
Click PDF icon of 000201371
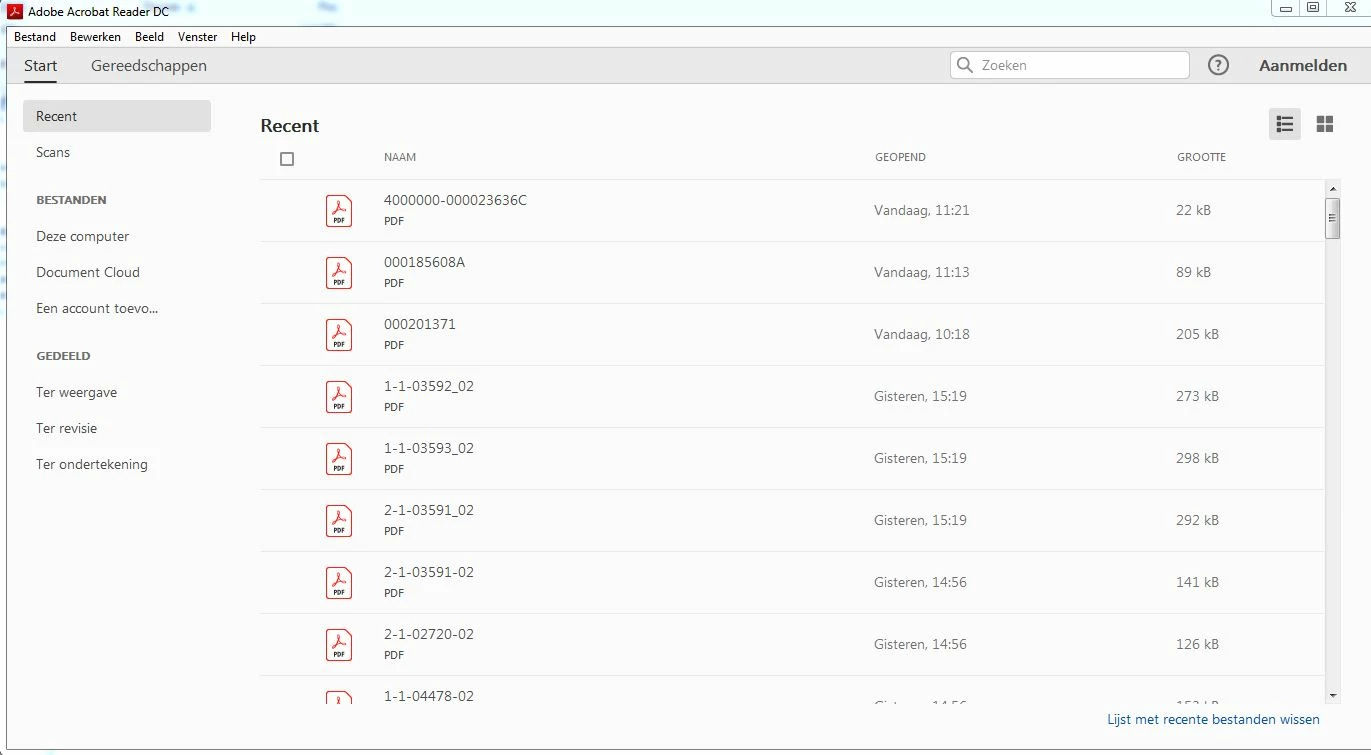pyautogui.click(x=339, y=335)
